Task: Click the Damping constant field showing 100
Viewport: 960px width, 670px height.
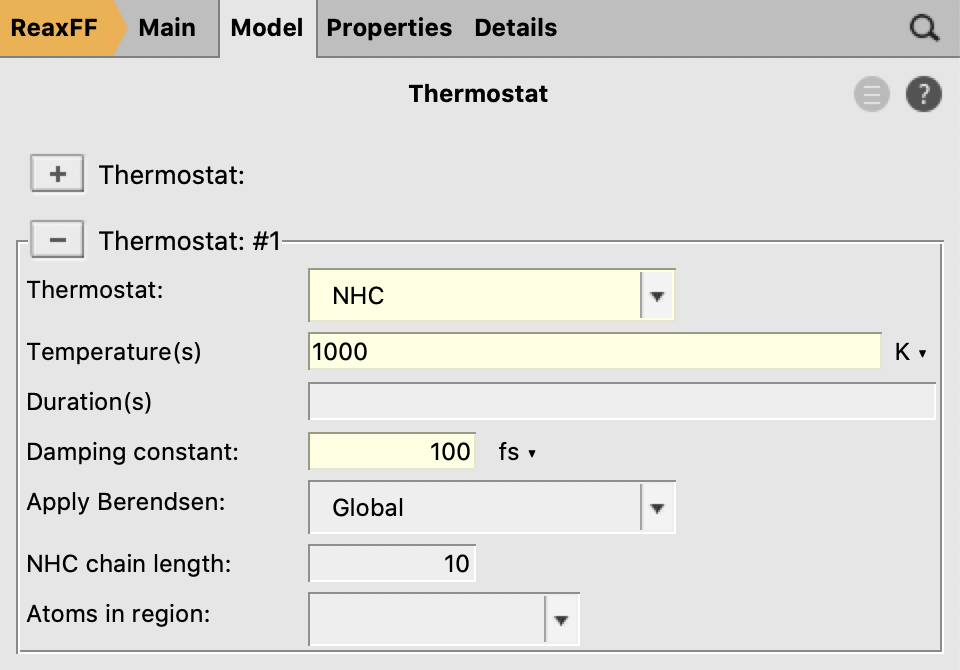Action: click(391, 451)
